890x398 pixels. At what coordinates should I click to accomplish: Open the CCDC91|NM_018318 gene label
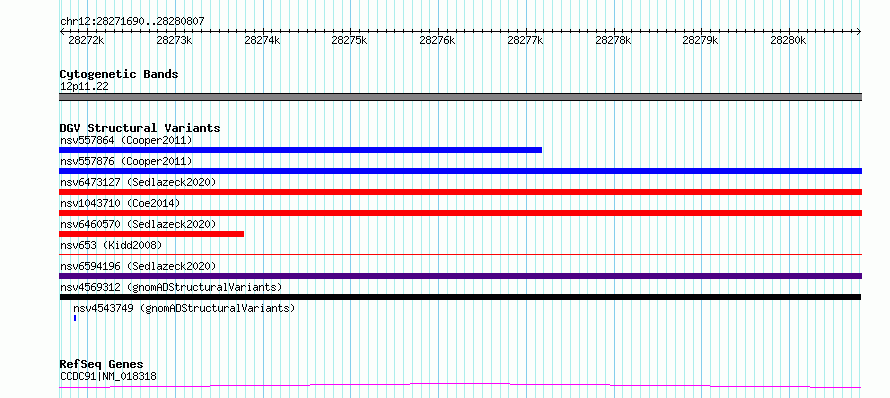click(108, 376)
